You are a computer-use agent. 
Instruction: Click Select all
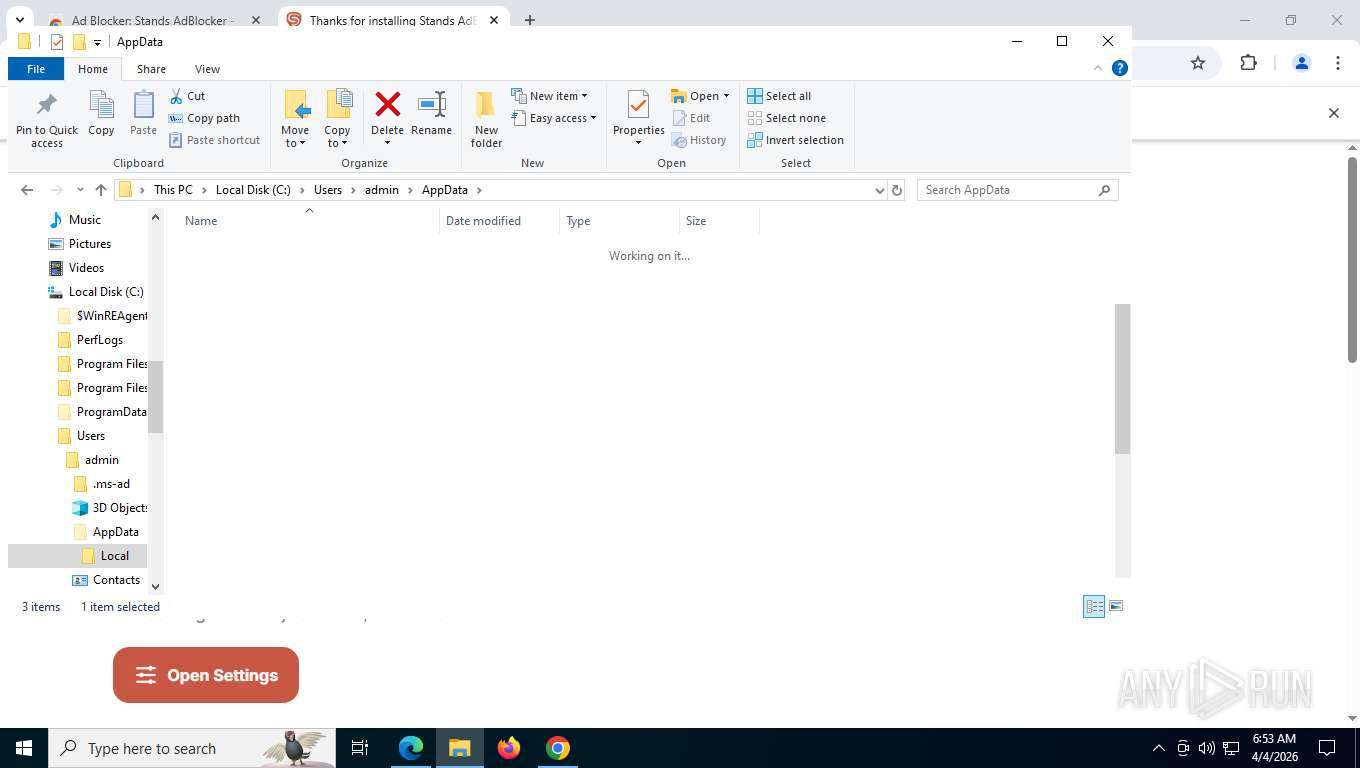[x=779, y=96]
